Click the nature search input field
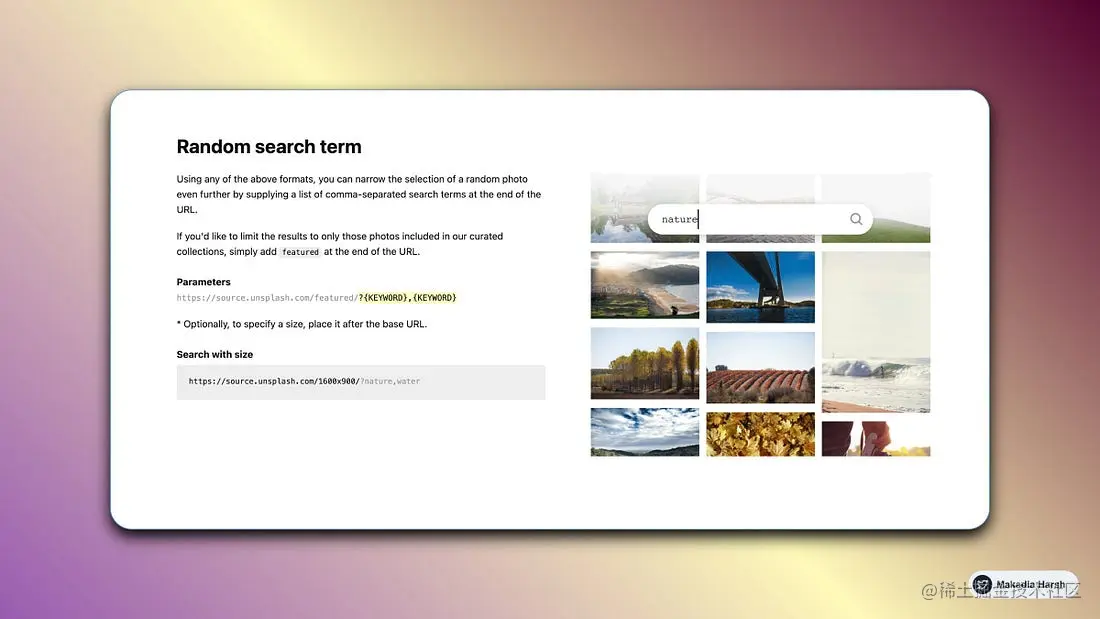Screen dimensions: 1100x619 pos(760,220)
